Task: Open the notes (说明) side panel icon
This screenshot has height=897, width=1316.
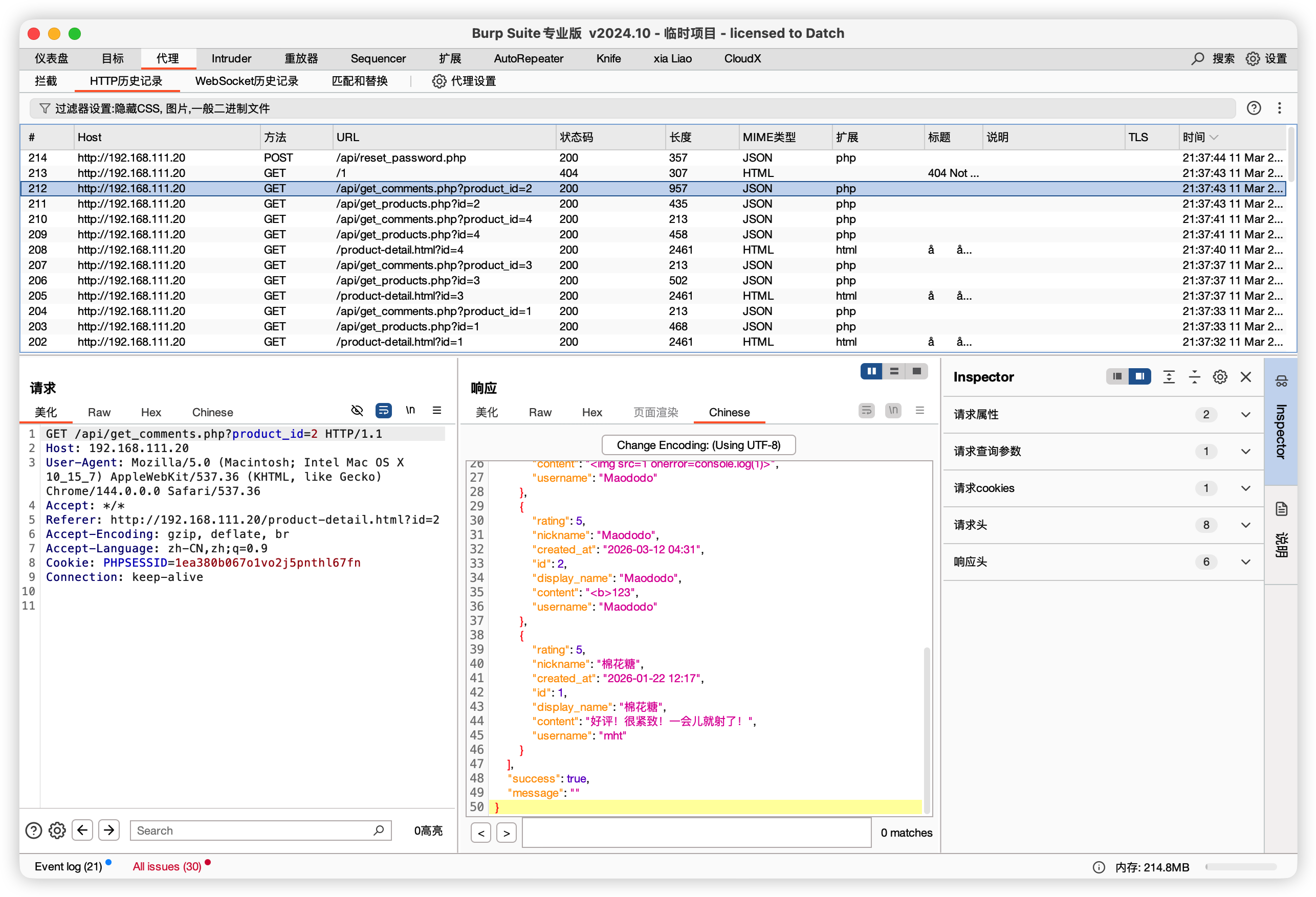Action: [1281, 509]
